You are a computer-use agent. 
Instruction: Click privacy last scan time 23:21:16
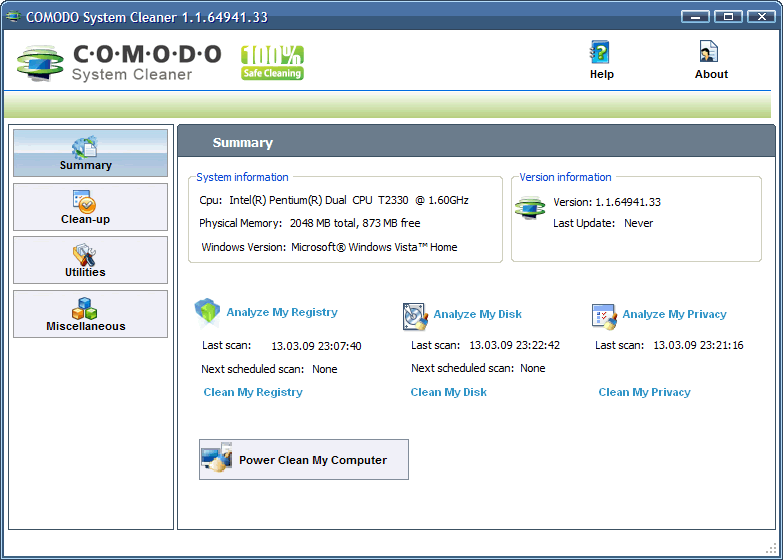point(698,345)
